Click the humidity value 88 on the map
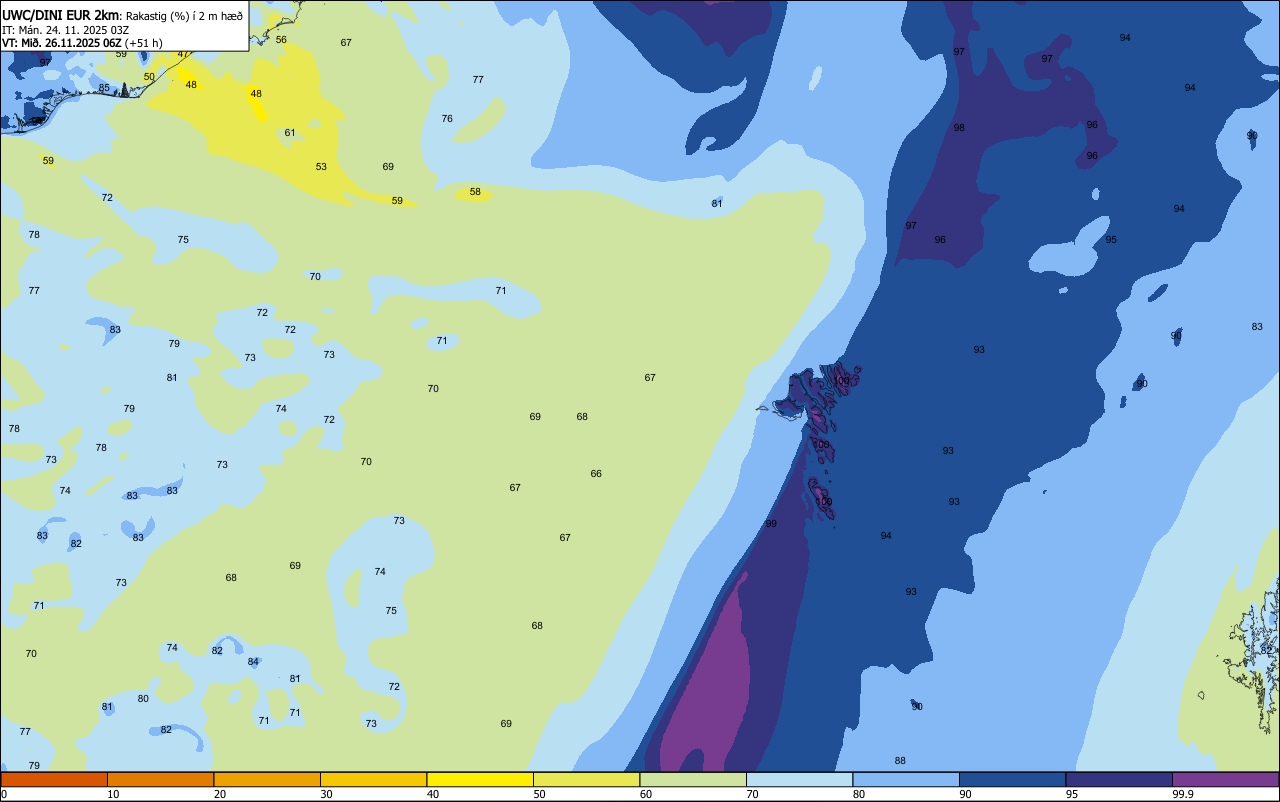 (x=900, y=761)
